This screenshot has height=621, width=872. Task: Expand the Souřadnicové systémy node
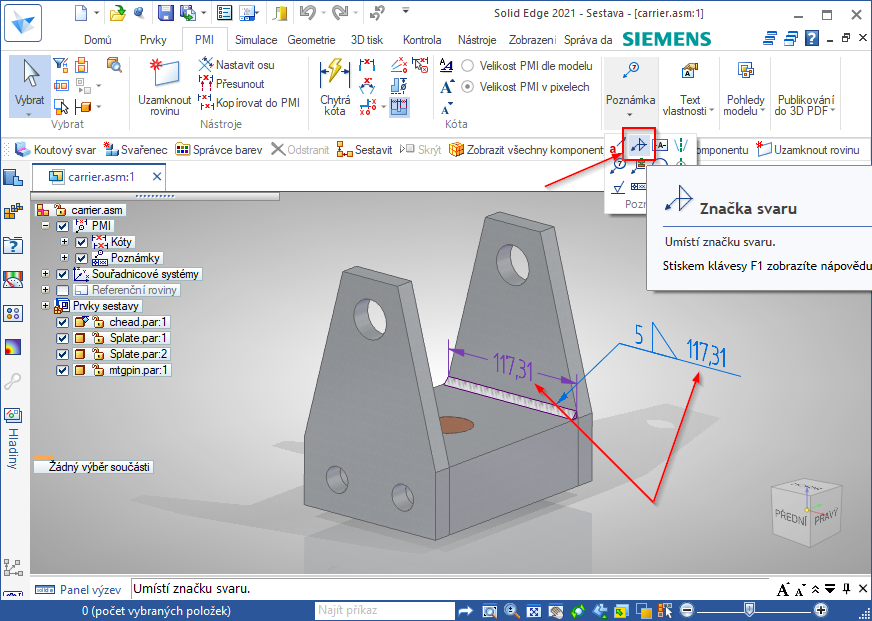coord(46,274)
